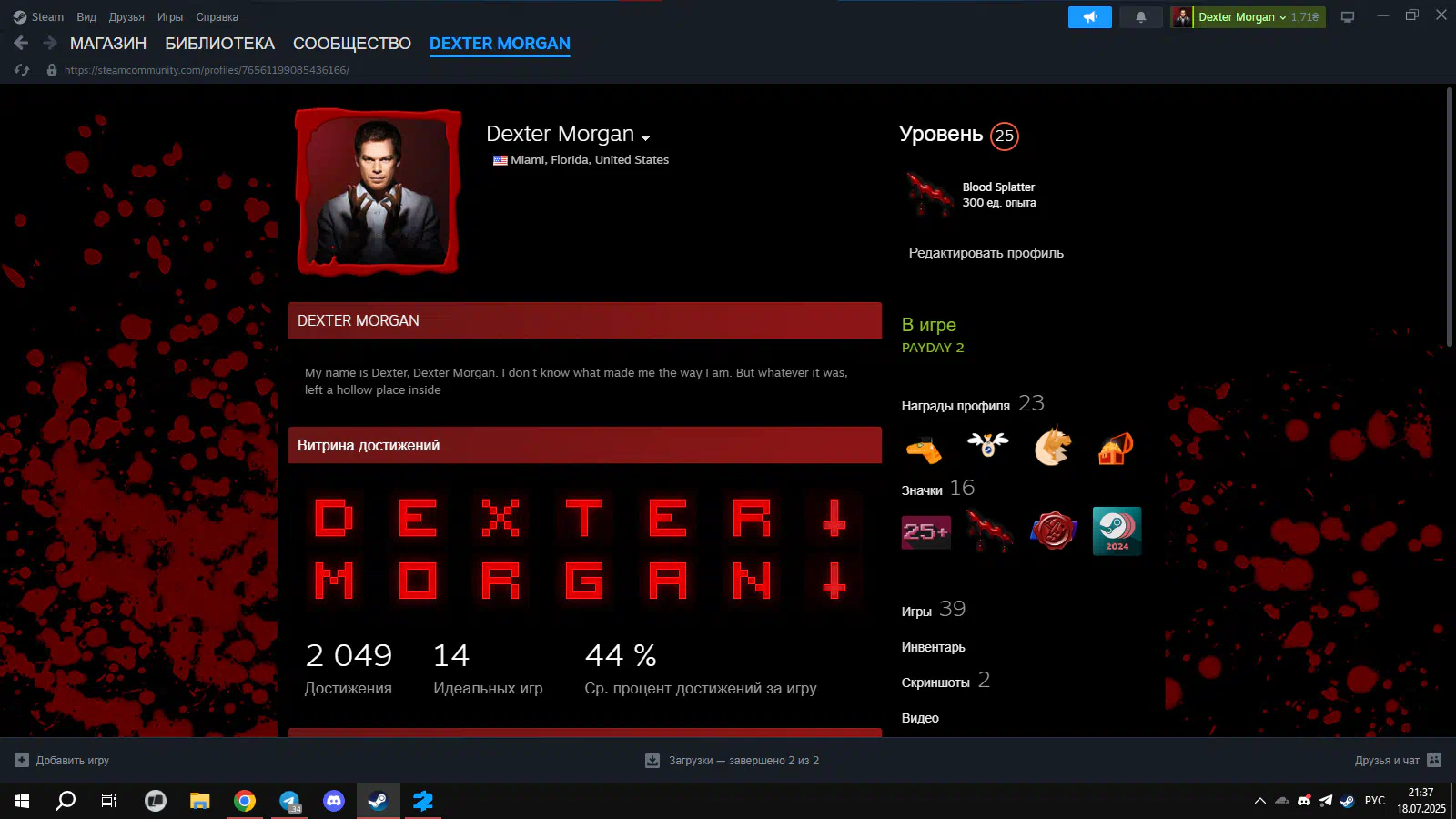
Task: Open the Скриншоты 2 link
Action: pyautogui.click(x=945, y=681)
